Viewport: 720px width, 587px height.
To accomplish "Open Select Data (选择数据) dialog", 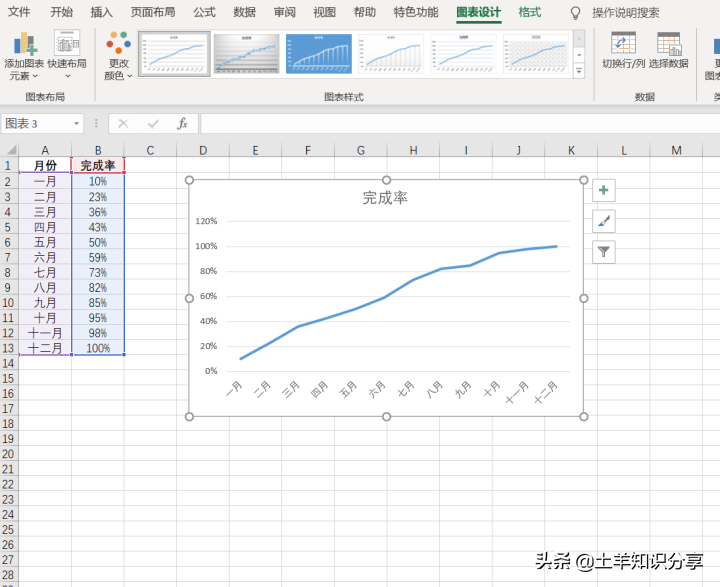I will (x=669, y=51).
